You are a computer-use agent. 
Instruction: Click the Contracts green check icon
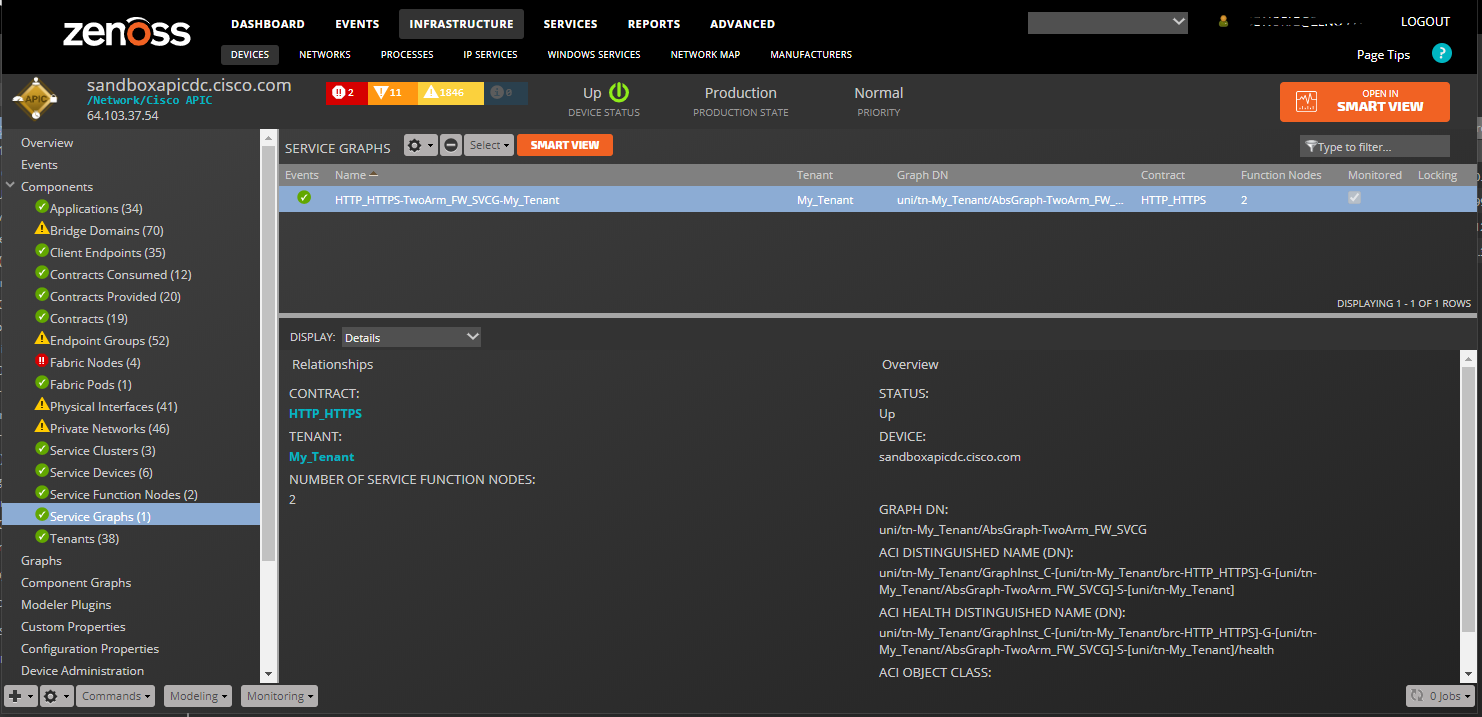42,317
